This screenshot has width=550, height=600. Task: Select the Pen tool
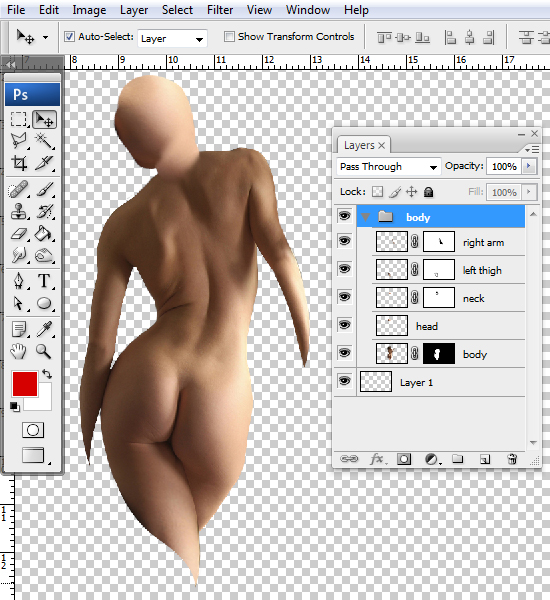pos(19,282)
